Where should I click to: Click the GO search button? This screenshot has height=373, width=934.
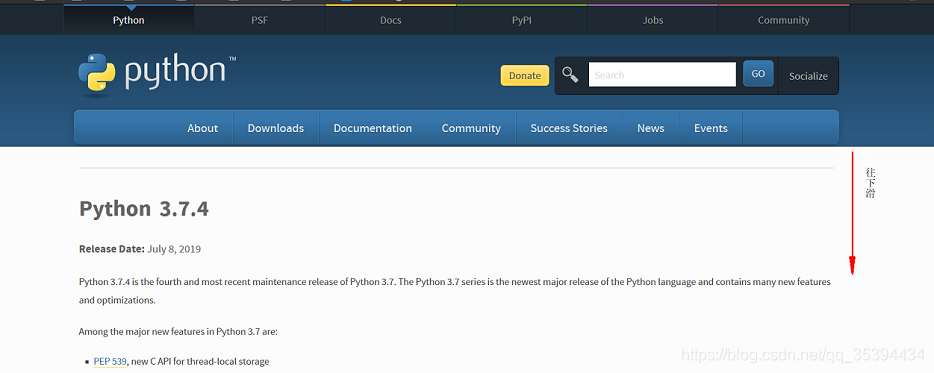click(758, 74)
